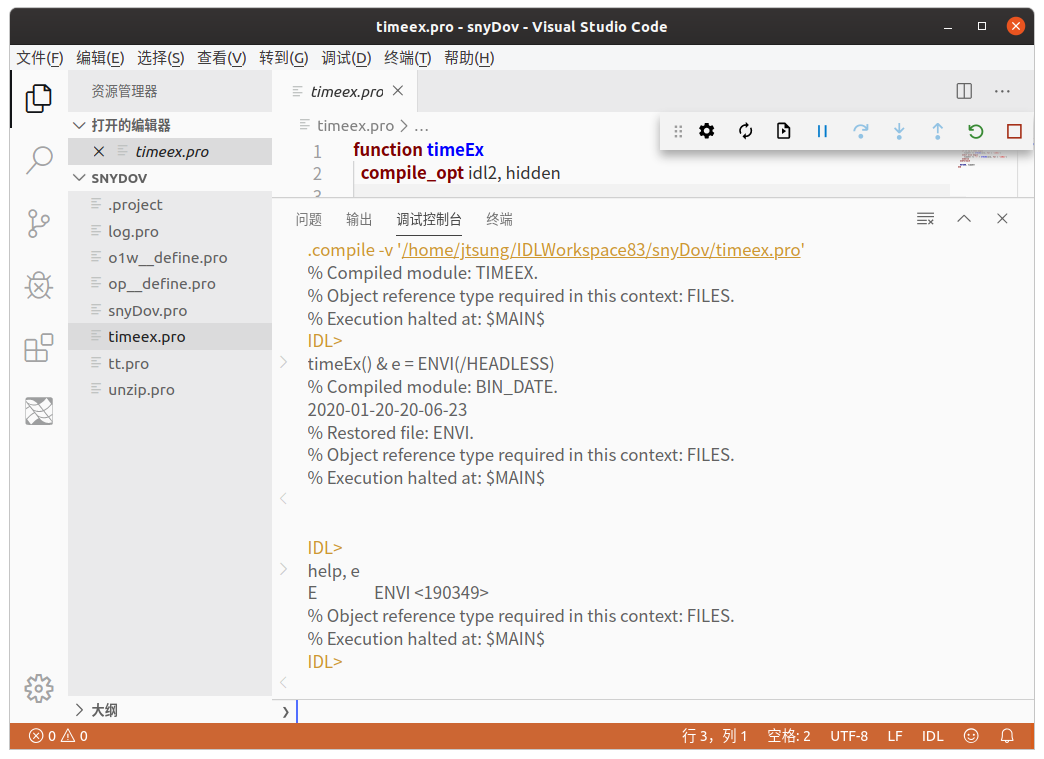Close the timeex.pro editor tab
1044x759 pixels.
[398, 91]
